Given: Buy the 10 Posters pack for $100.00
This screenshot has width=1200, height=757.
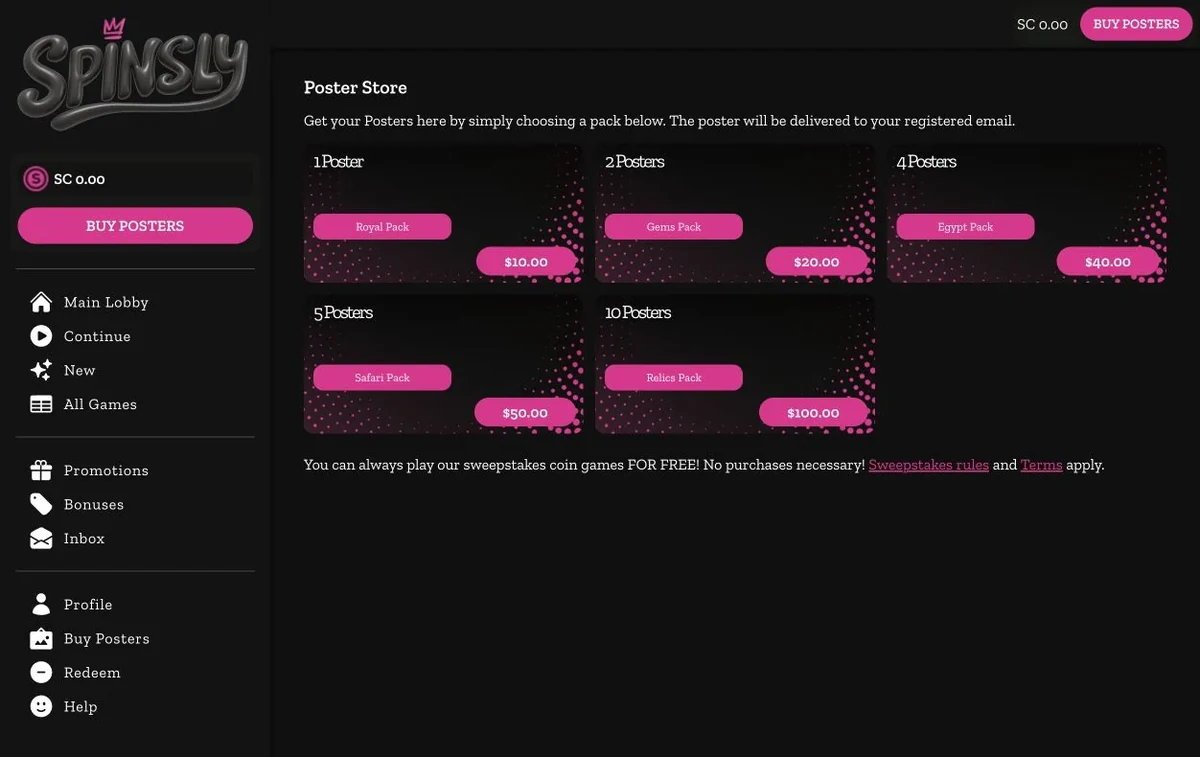Looking at the screenshot, I should pos(813,413).
